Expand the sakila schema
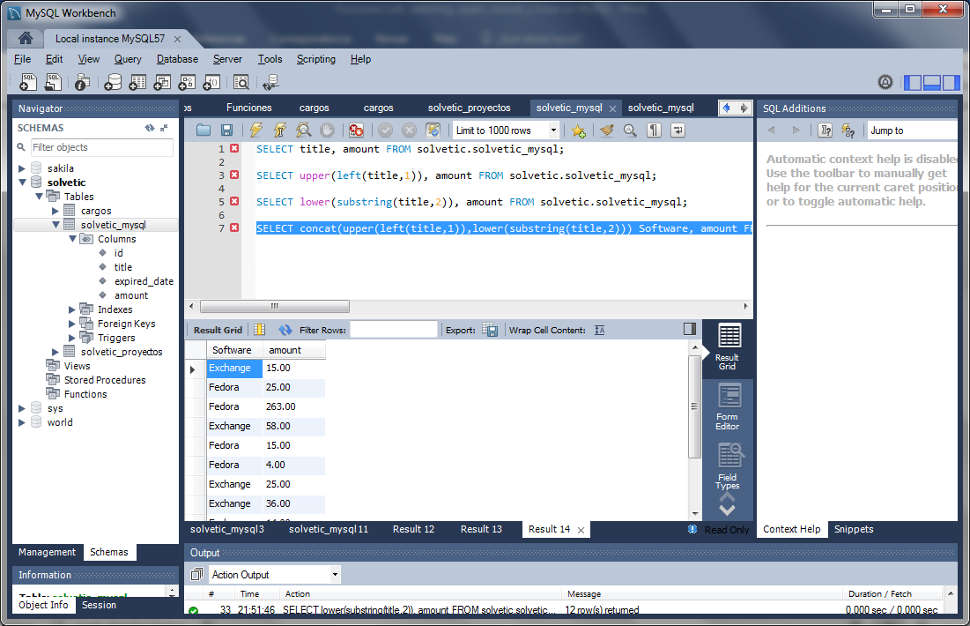Viewport: 970px width, 626px height. pos(22,168)
